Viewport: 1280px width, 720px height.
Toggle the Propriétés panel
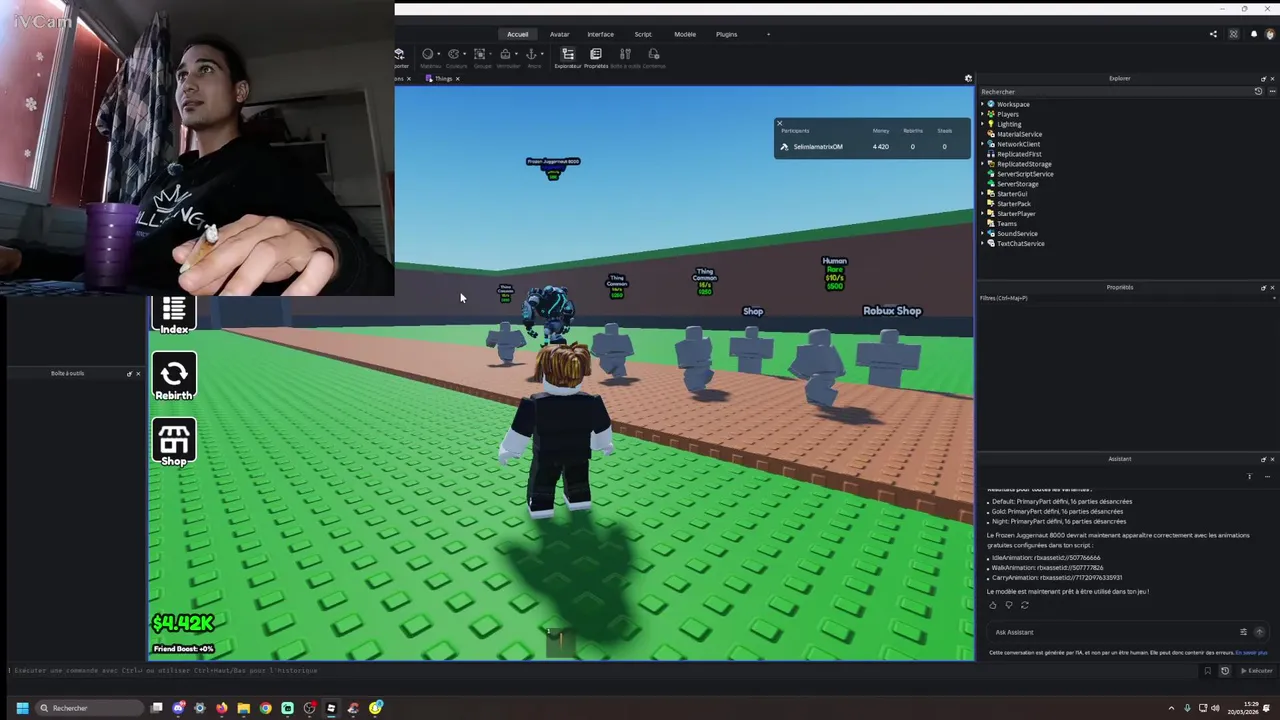596,58
